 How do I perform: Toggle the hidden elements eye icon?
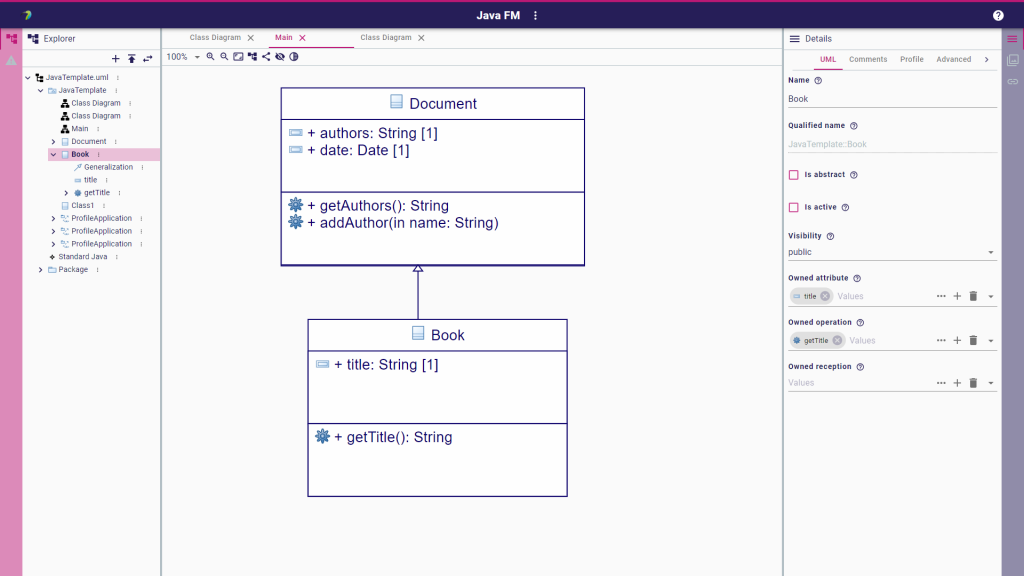(x=280, y=57)
